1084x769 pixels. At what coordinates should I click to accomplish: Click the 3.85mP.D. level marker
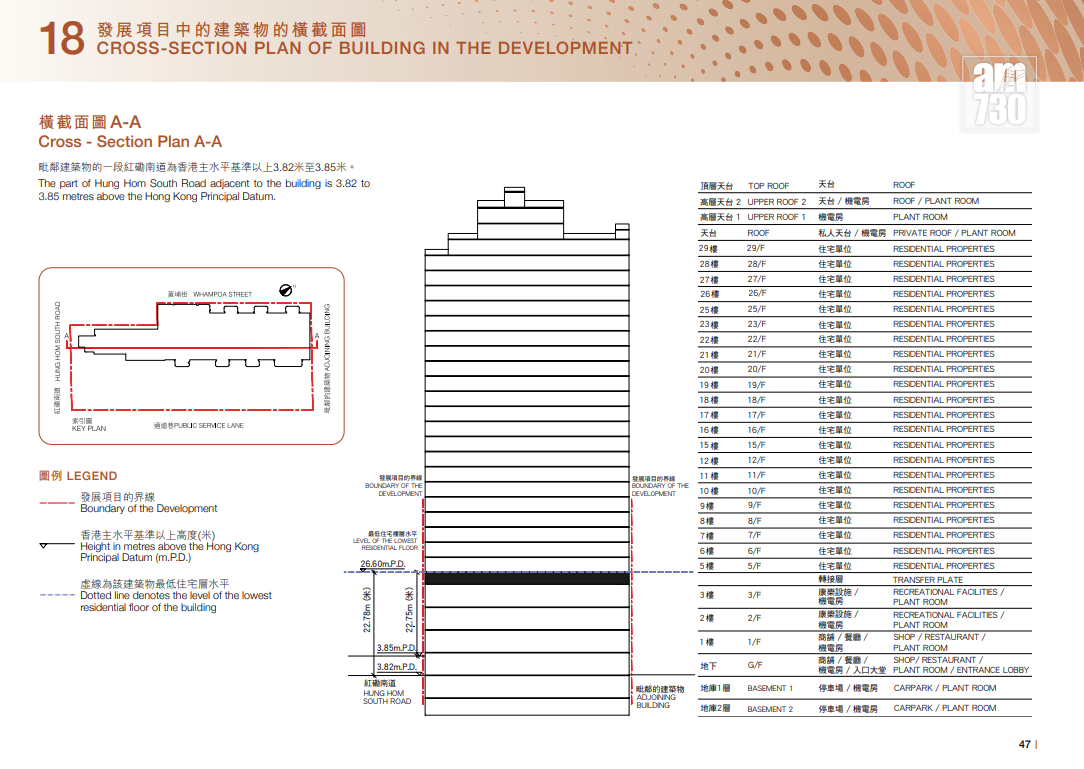coord(397,648)
